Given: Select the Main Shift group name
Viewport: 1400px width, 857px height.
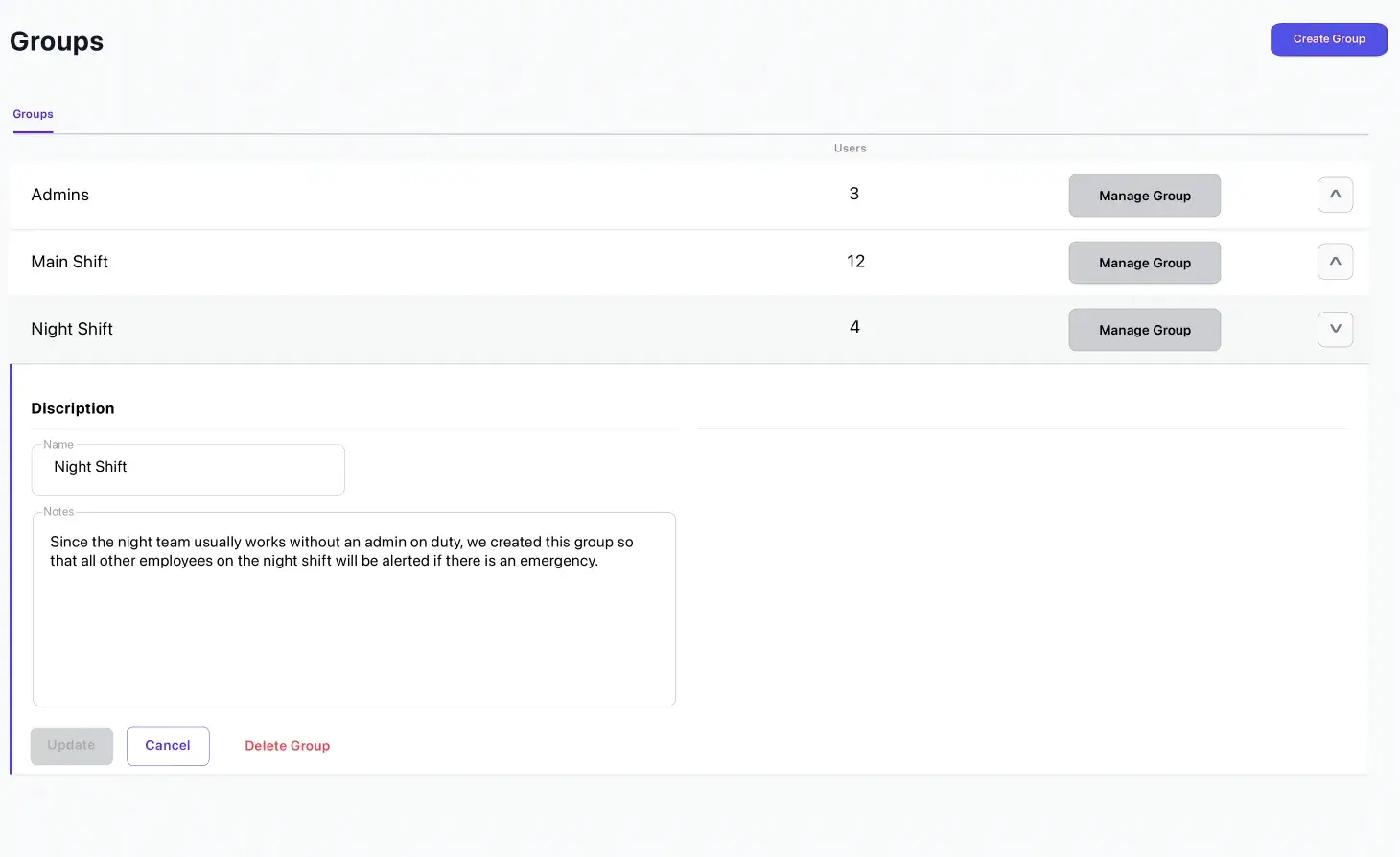Looking at the screenshot, I should click(70, 262).
